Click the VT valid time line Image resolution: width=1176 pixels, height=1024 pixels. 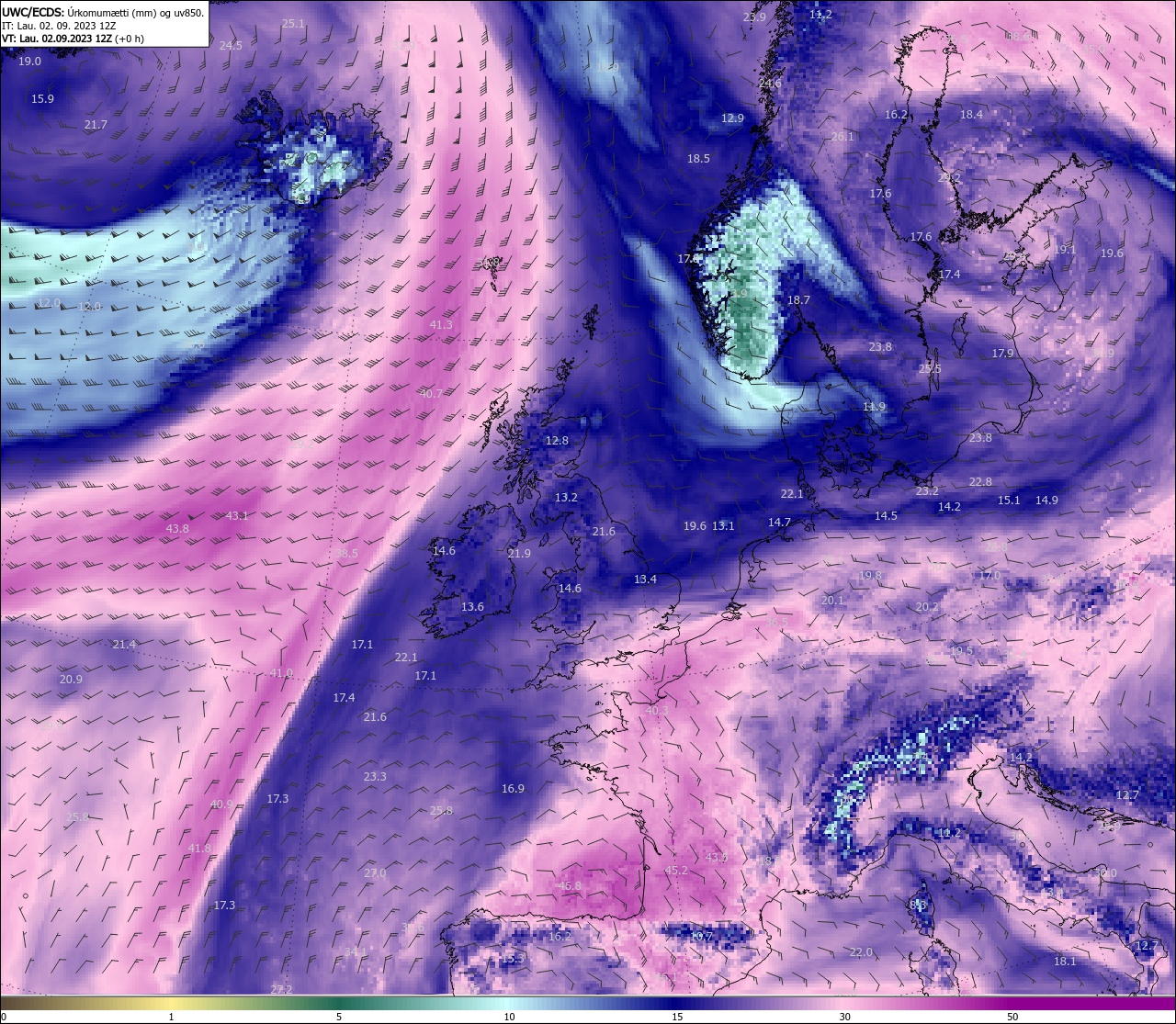click(73, 39)
